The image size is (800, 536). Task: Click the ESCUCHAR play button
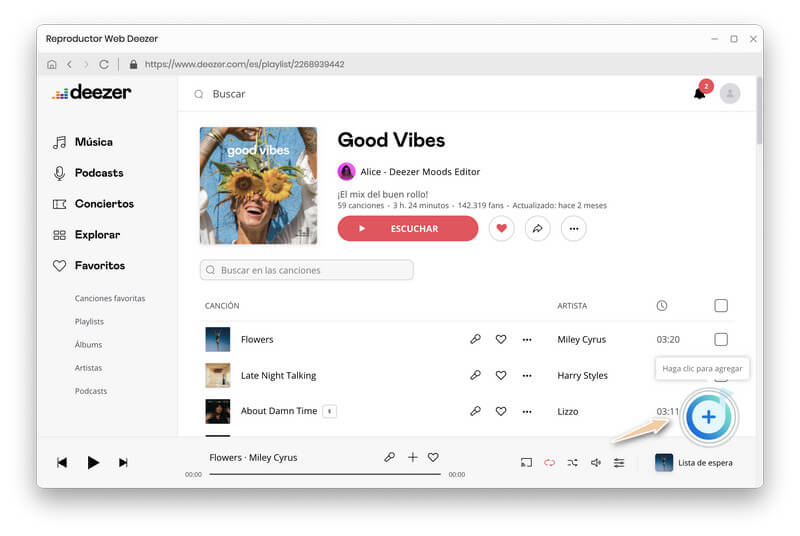coord(408,228)
